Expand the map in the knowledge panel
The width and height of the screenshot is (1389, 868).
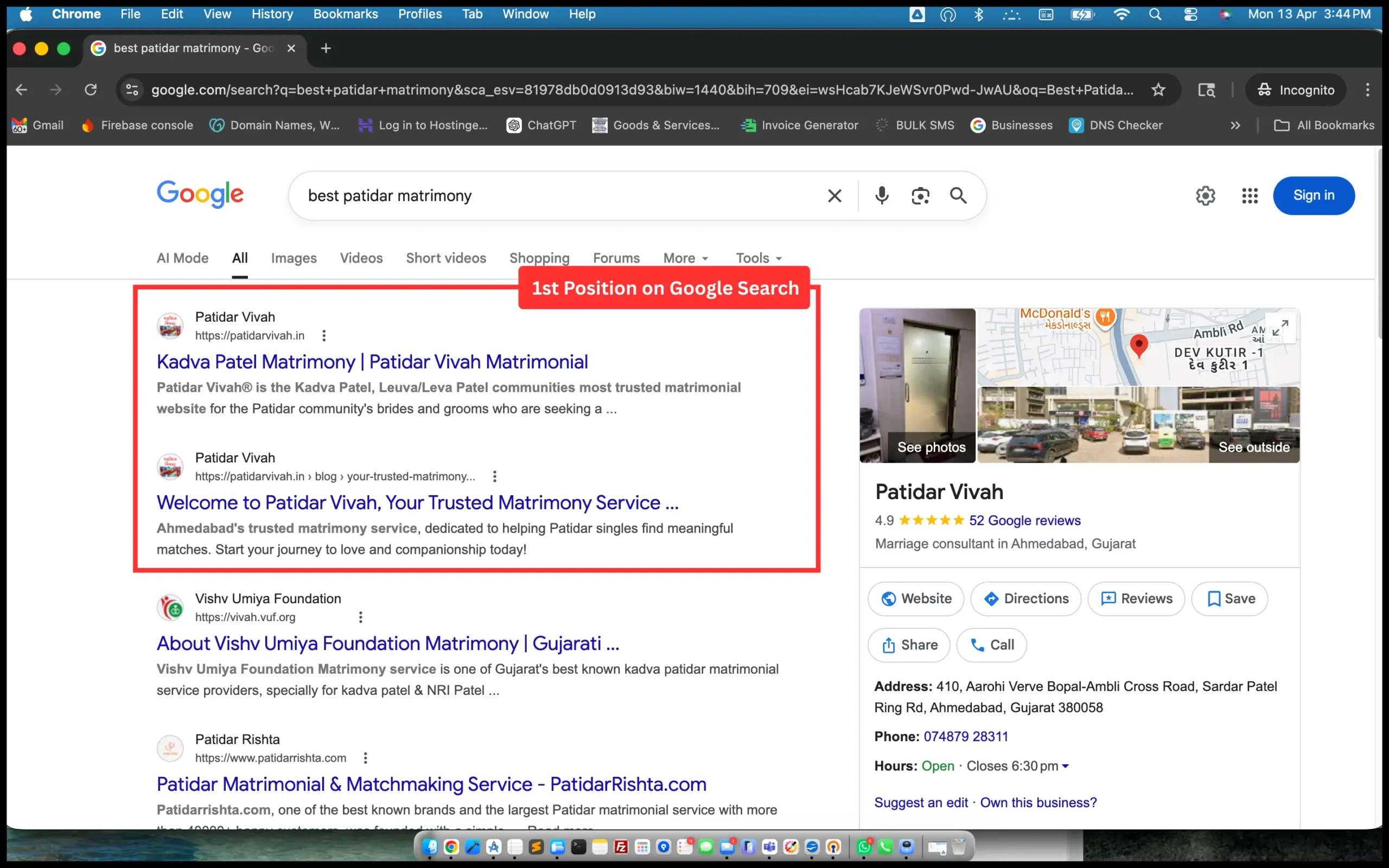1280,327
